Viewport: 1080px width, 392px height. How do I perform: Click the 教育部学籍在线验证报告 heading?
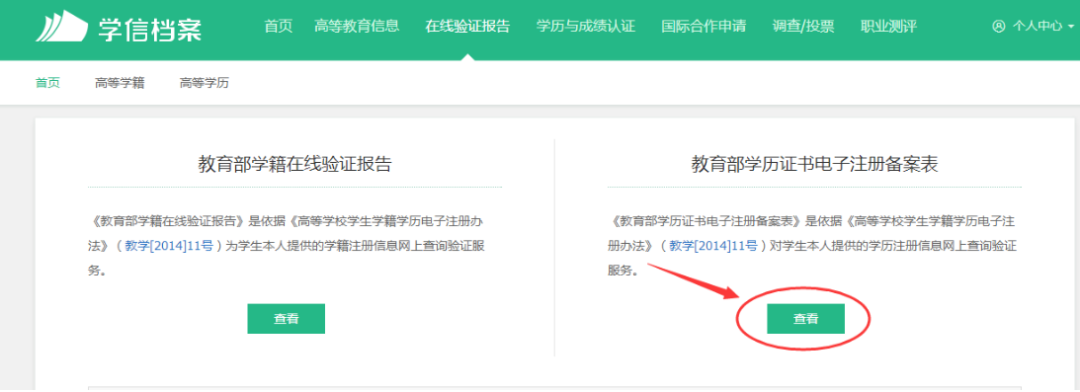[x=295, y=165]
